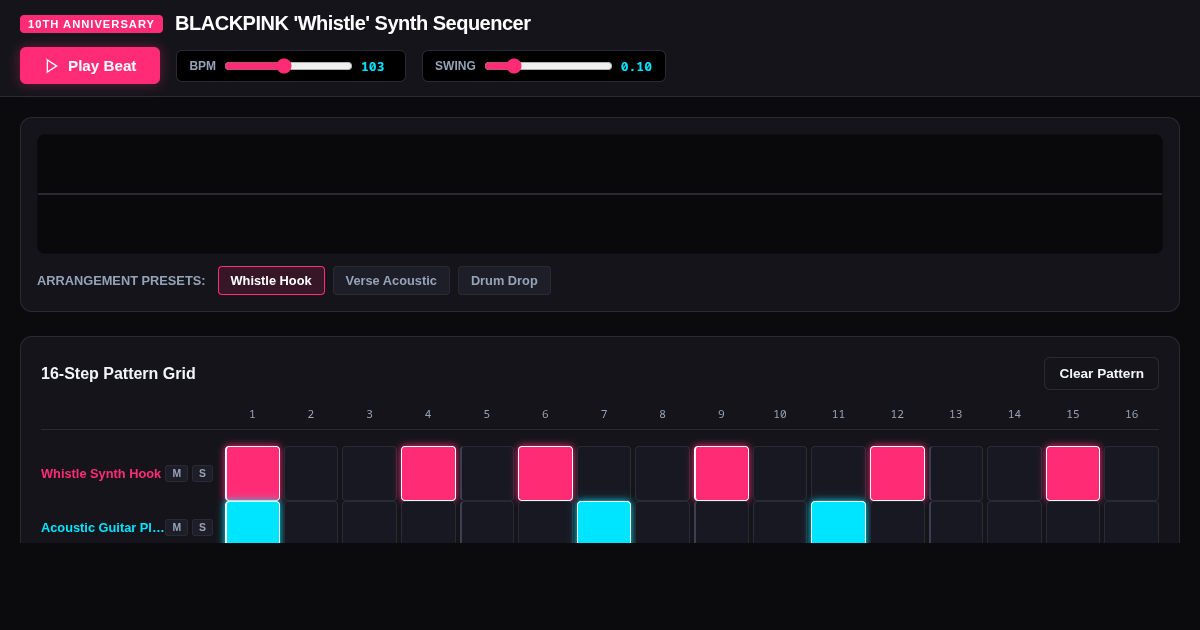The width and height of the screenshot is (1200, 630).
Task: Toggle Whistle Synth Hook step 1
Action: [x=252, y=473]
